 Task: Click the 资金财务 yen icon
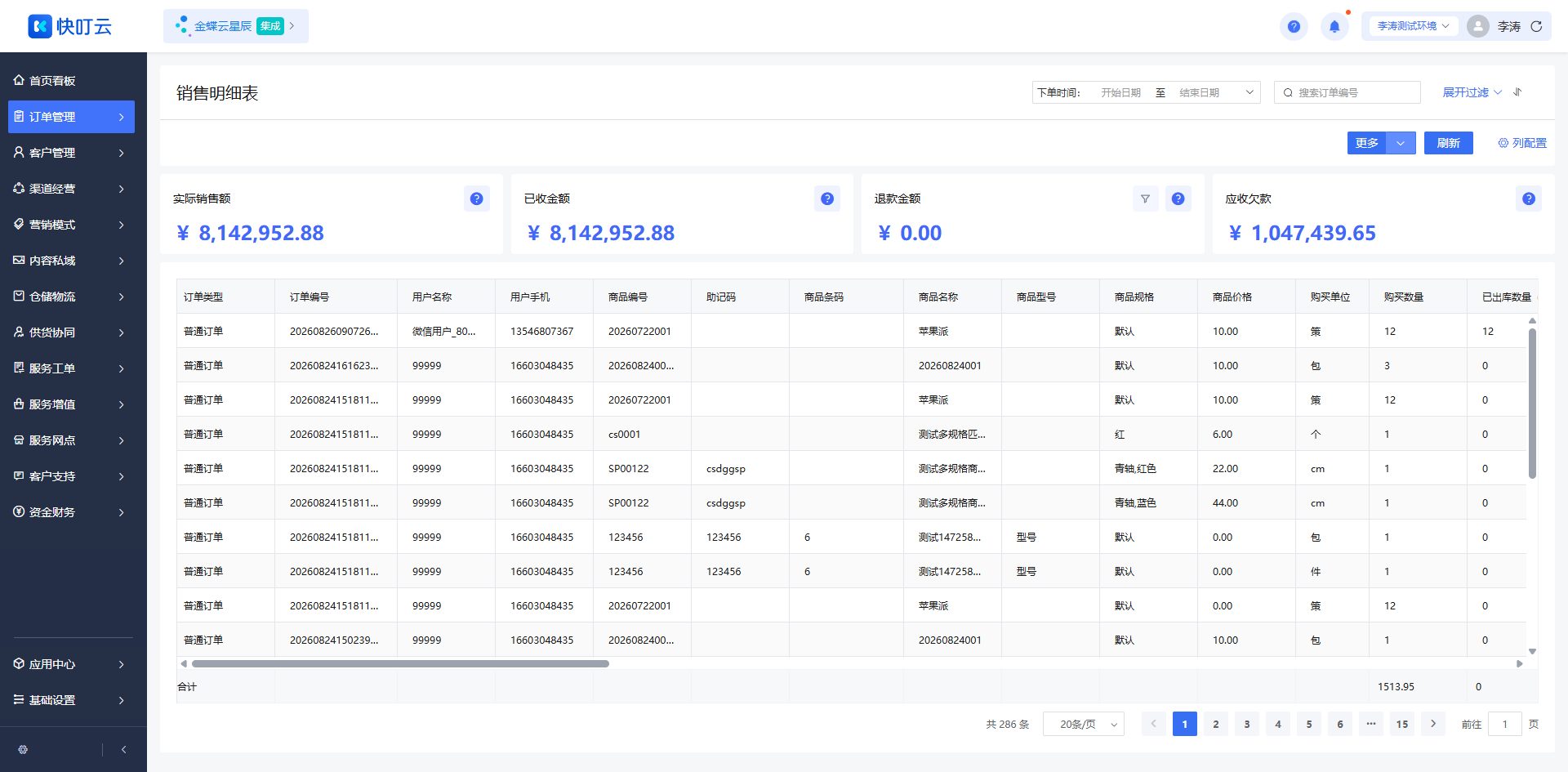[x=19, y=511]
